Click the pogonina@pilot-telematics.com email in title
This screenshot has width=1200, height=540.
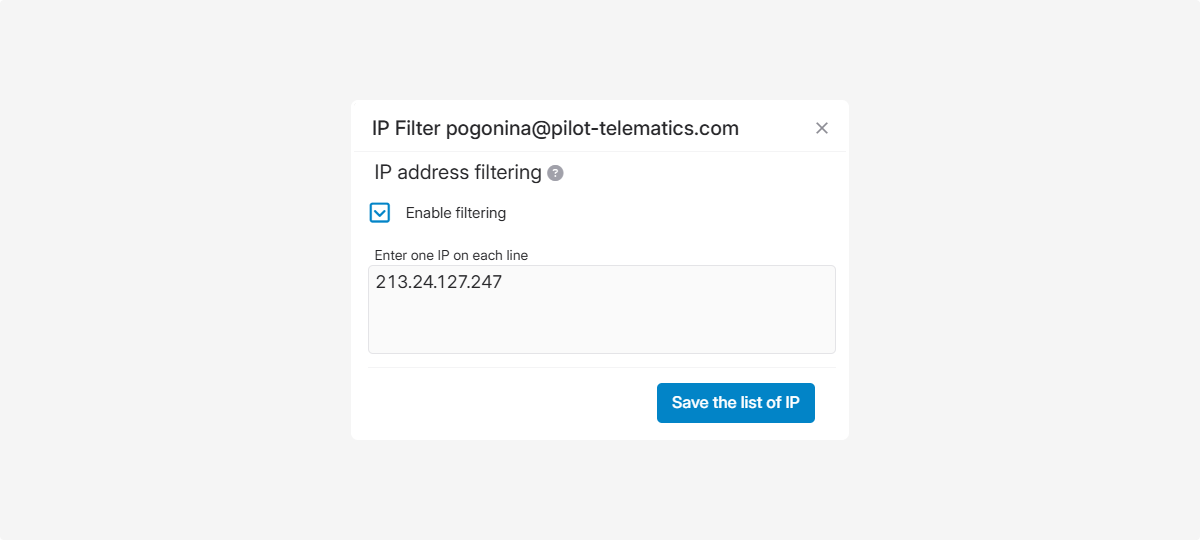pyautogui.click(x=592, y=128)
